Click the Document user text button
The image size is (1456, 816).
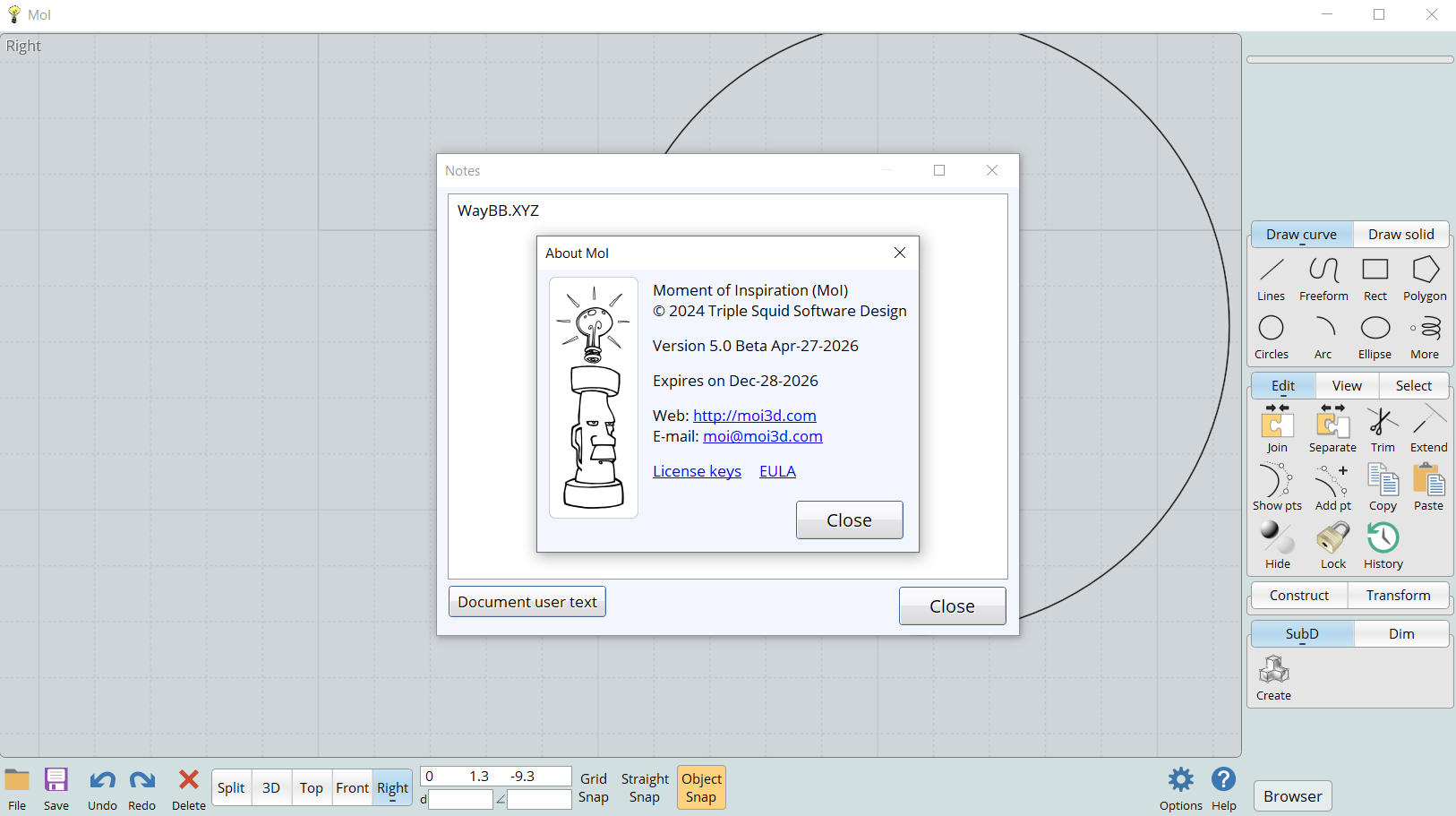[527, 602]
